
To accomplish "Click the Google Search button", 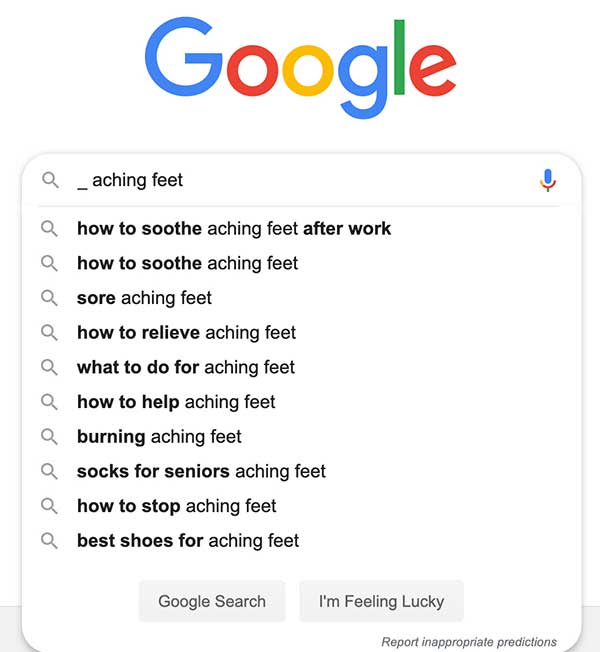I will point(212,601).
